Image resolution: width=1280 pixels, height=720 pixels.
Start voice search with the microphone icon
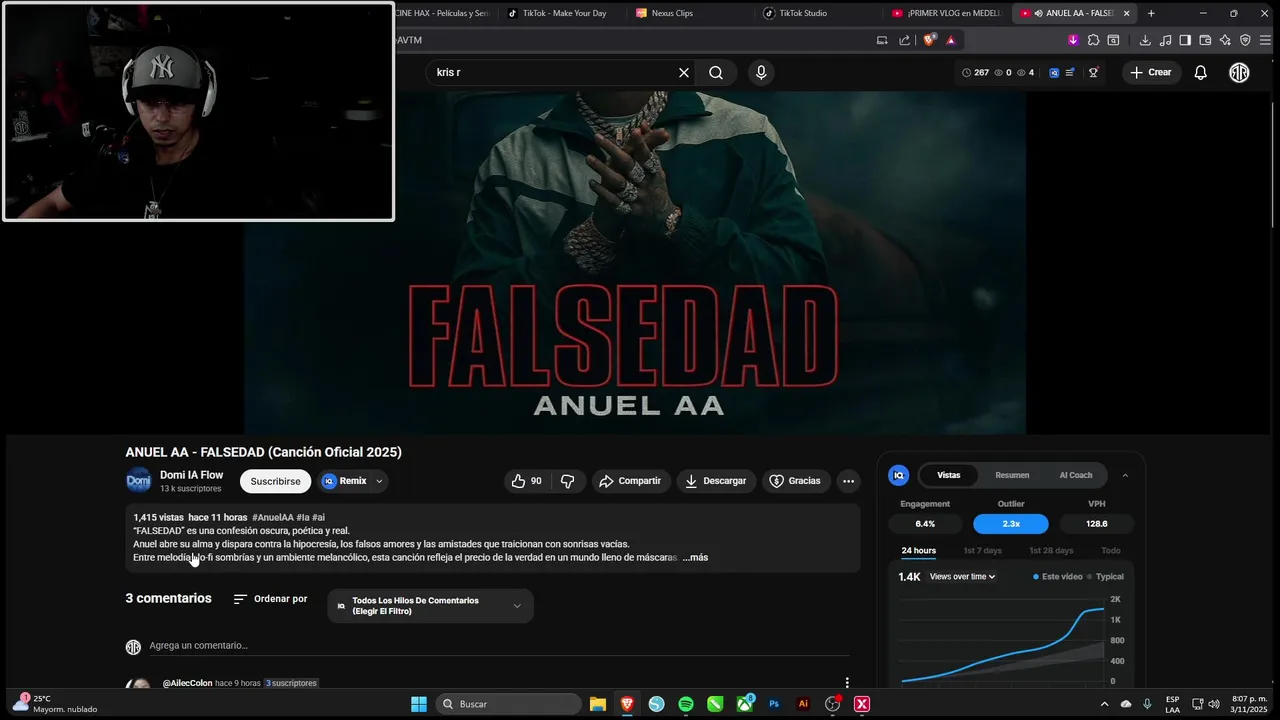761,72
